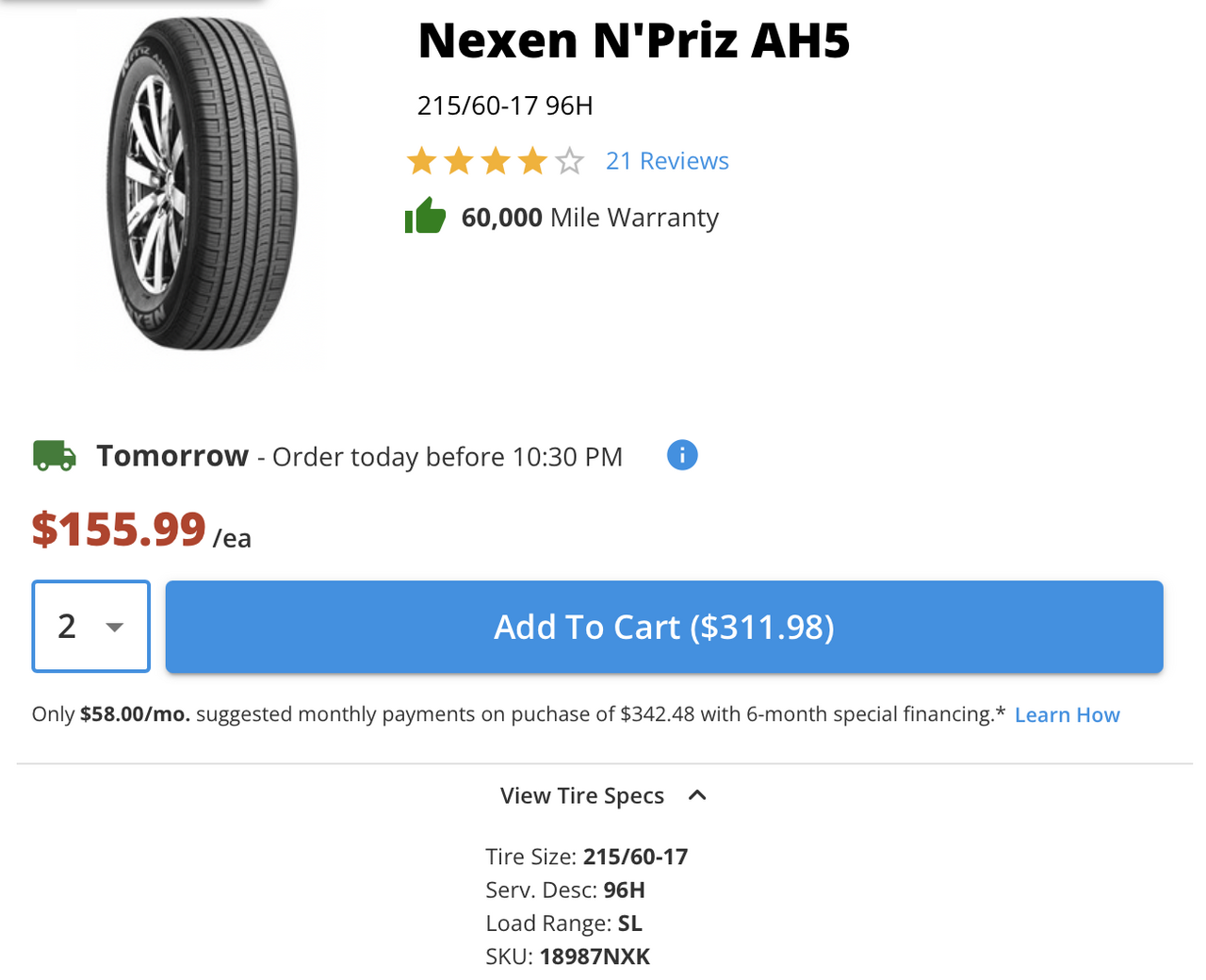Click the first gold rating star
The width and height of the screenshot is (1206, 980).
point(422,161)
